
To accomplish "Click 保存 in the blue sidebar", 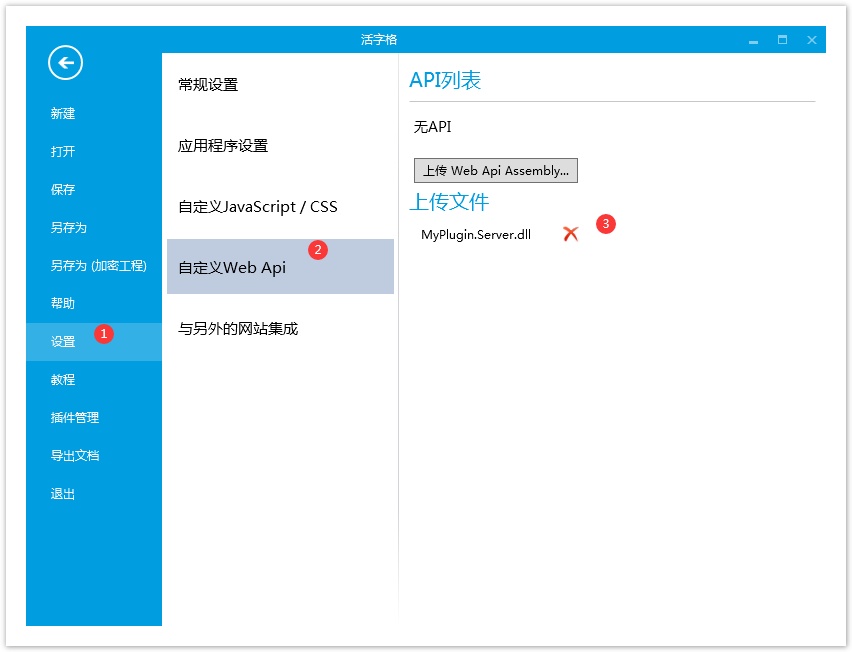I will [63, 190].
